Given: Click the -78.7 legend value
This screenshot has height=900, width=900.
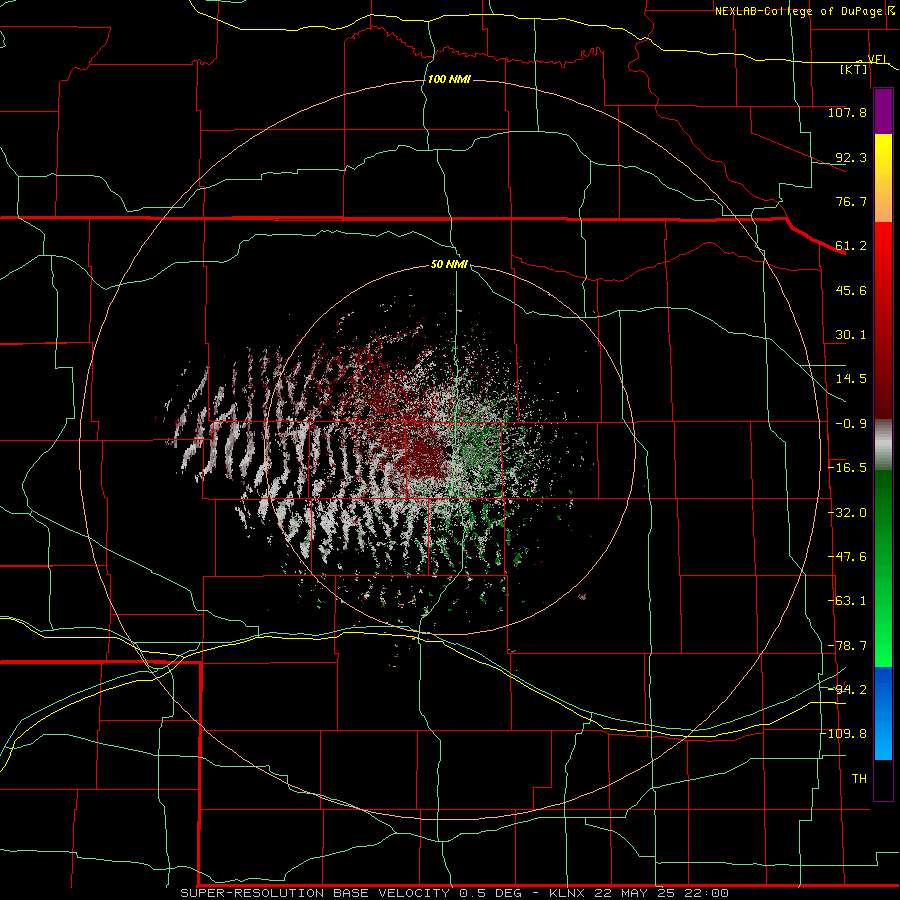Looking at the screenshot, I should [x=847, y=646].
